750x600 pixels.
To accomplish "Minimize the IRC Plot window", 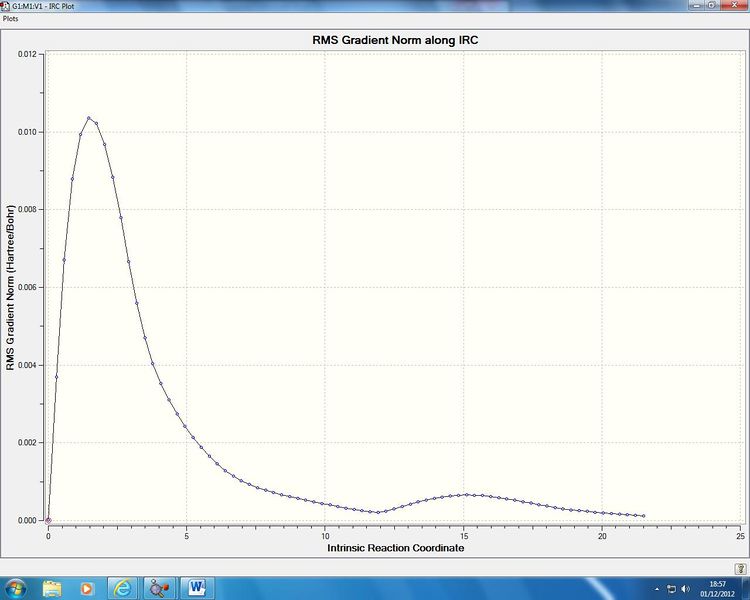I will [x=697, y=5].
